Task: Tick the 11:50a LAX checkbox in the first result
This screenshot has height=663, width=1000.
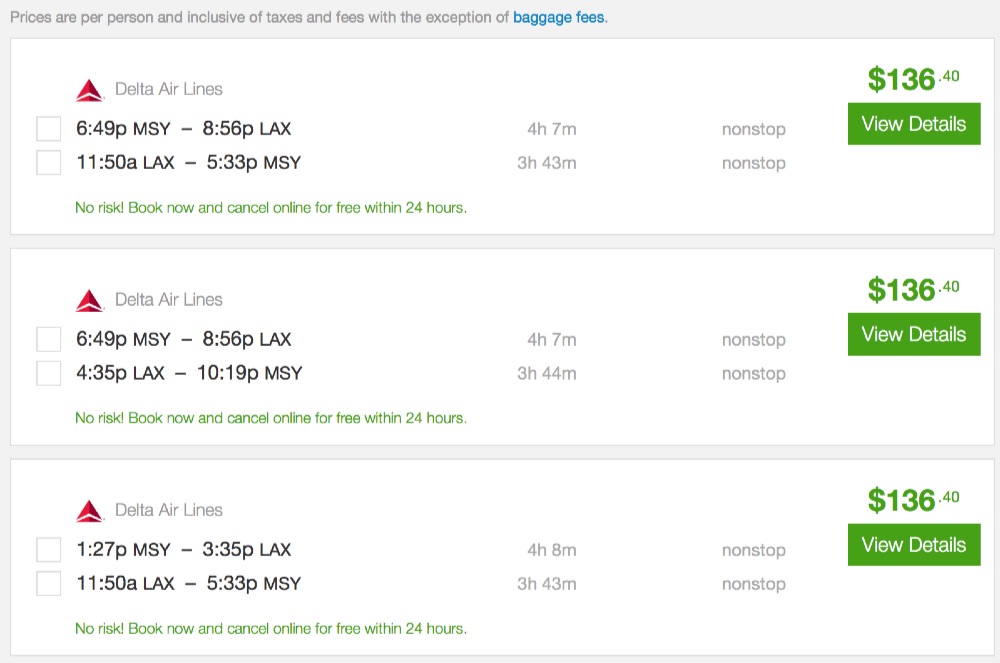Action: tap(49, 163)
